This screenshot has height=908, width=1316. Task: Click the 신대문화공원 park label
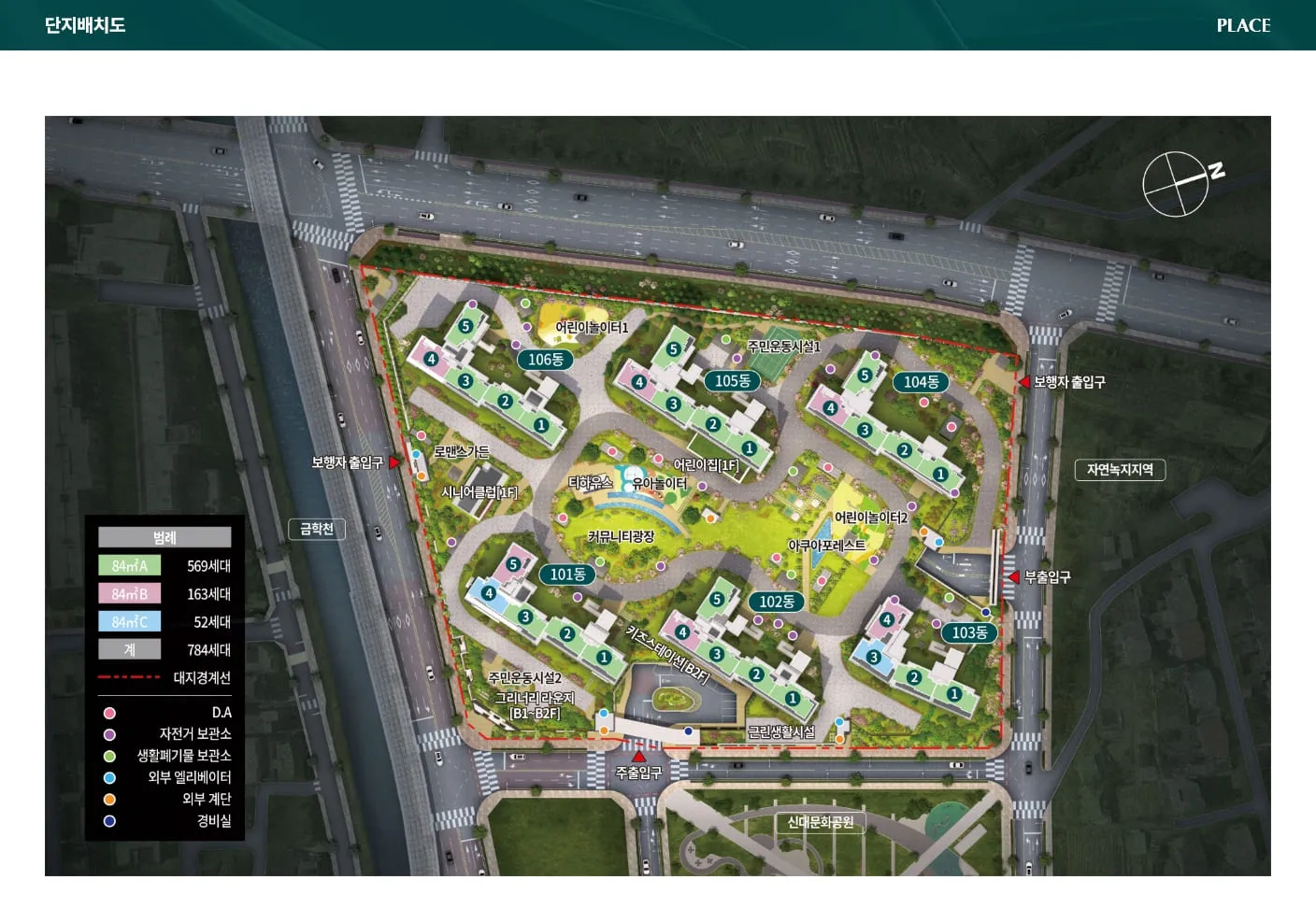(x=821, y=822)
